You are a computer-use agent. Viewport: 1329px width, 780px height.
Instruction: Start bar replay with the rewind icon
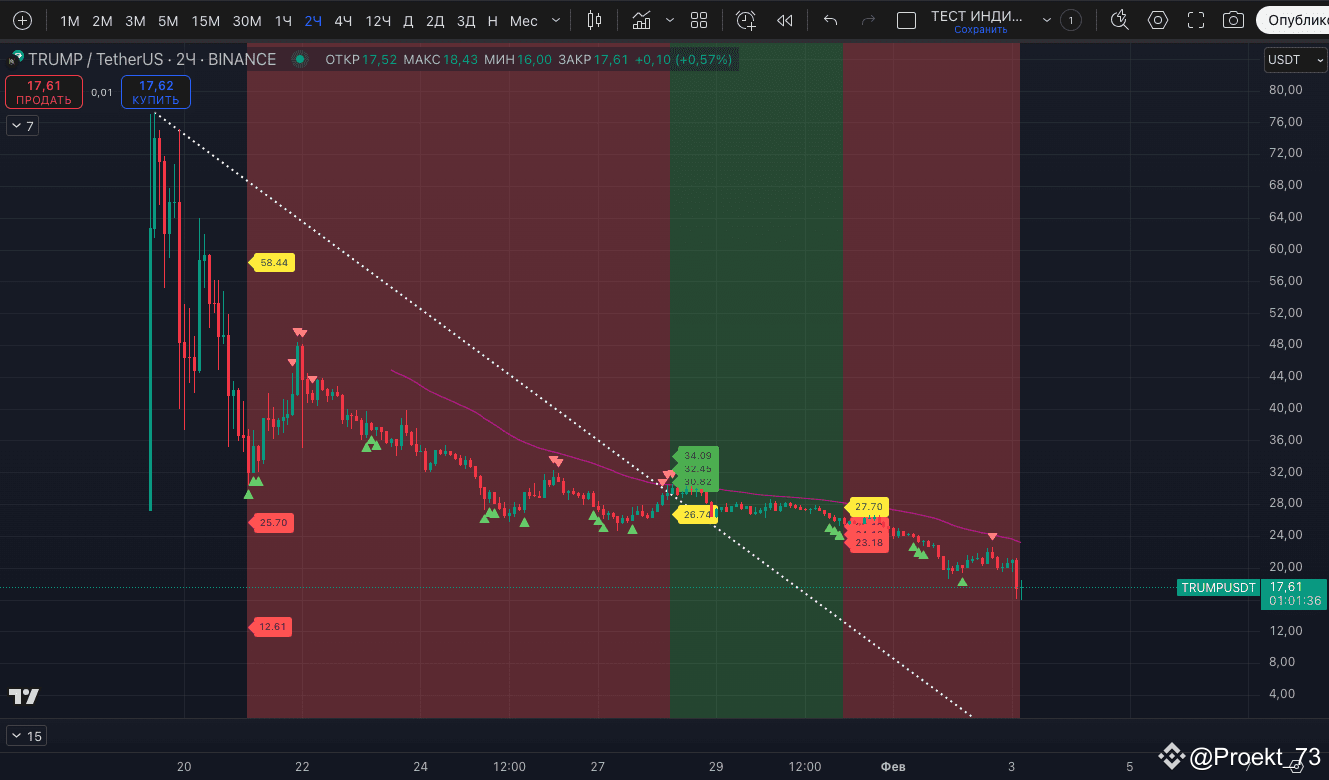point(785,20)
